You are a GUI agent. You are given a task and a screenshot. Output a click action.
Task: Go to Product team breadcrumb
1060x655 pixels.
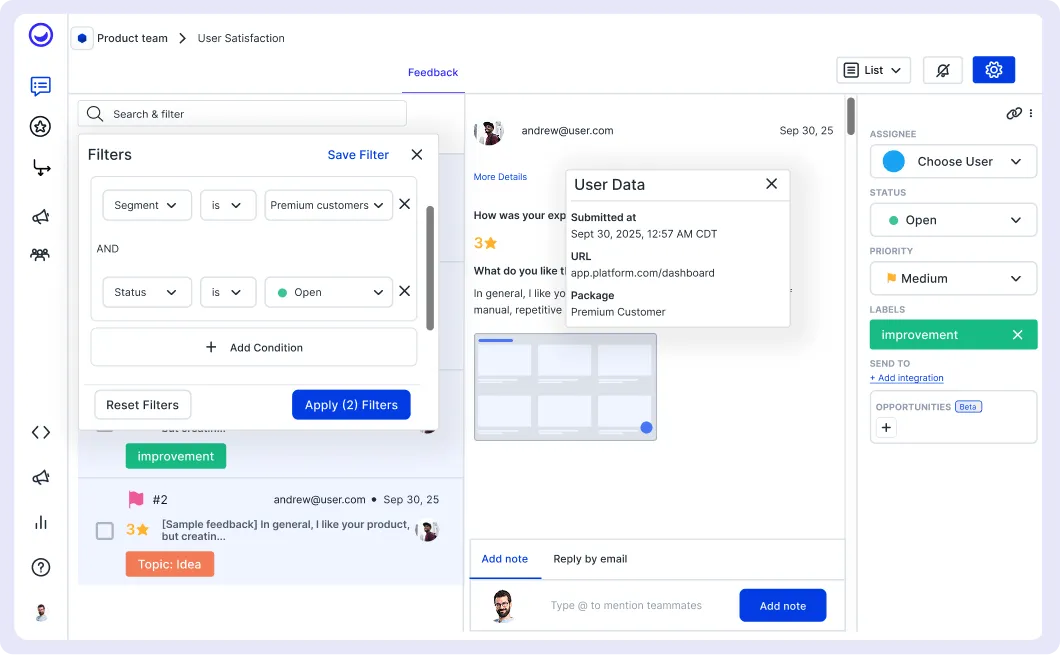pos(132,38)
